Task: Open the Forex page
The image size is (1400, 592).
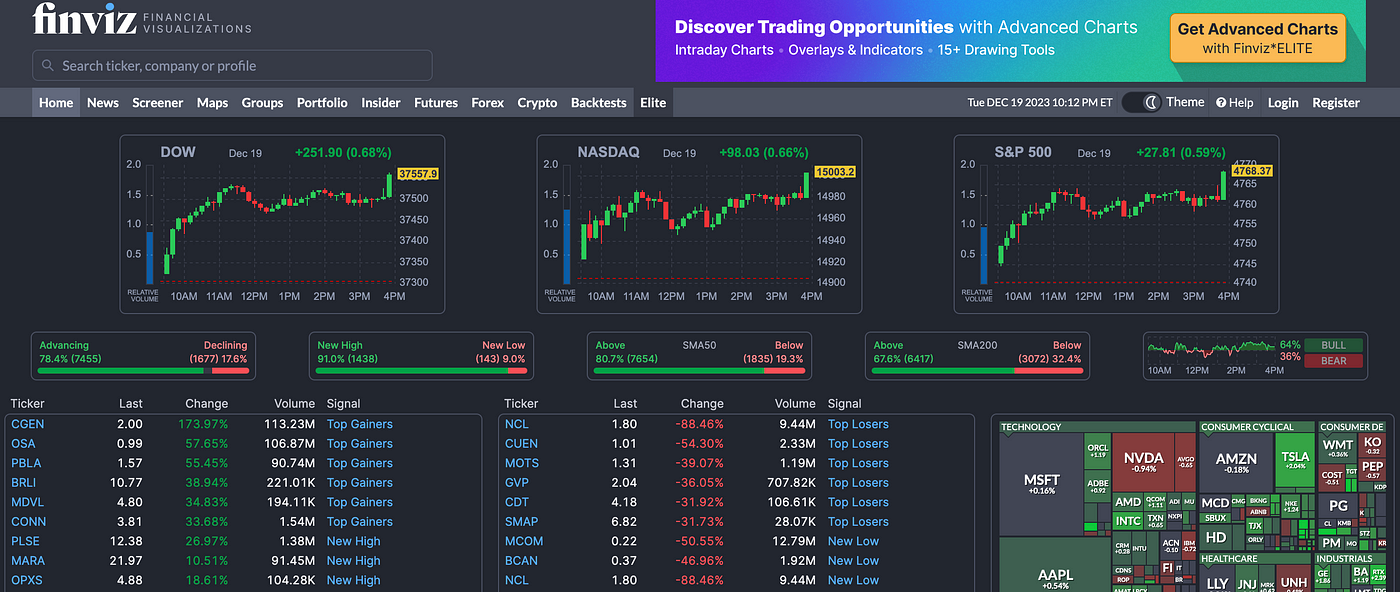Action: [488, 102]
